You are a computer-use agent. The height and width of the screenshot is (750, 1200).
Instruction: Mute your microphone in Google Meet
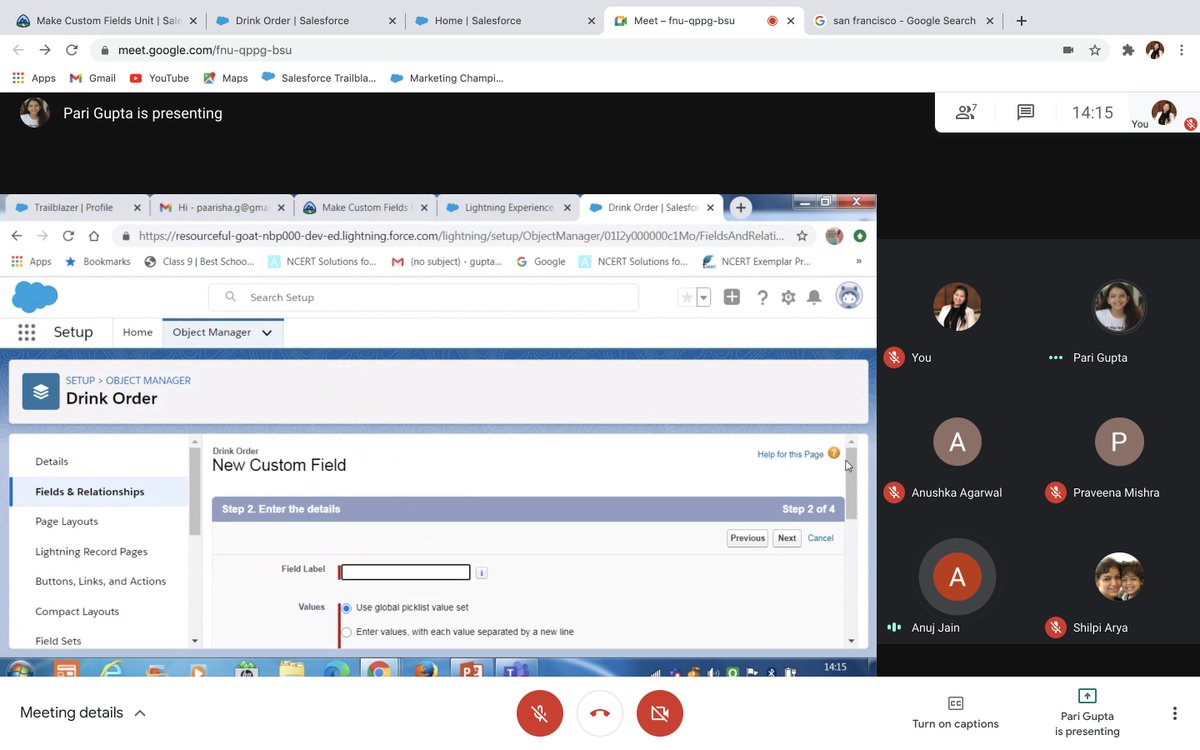(539, 713)
